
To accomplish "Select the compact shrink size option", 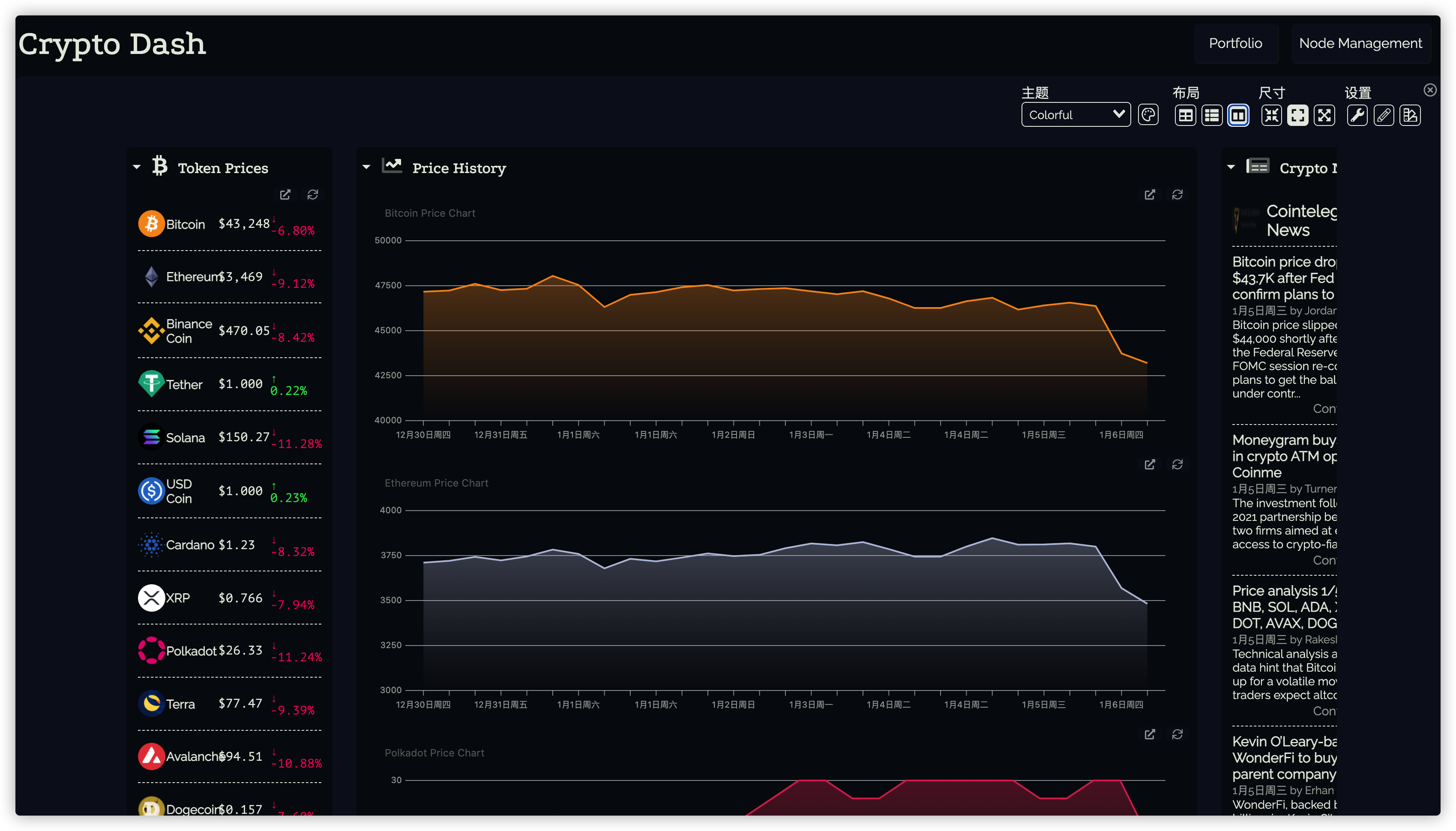I will tap(1271, 115).
